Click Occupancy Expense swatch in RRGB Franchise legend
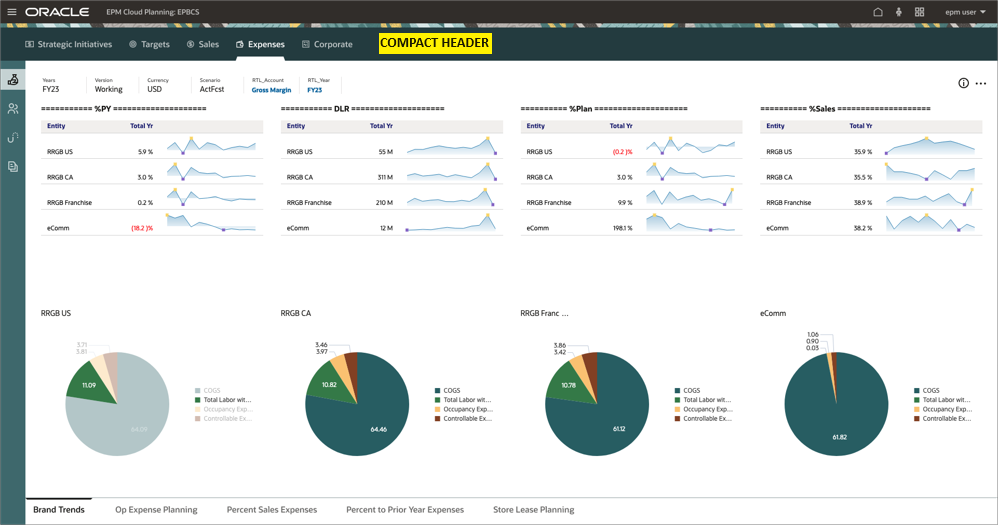 pos(678,409)
